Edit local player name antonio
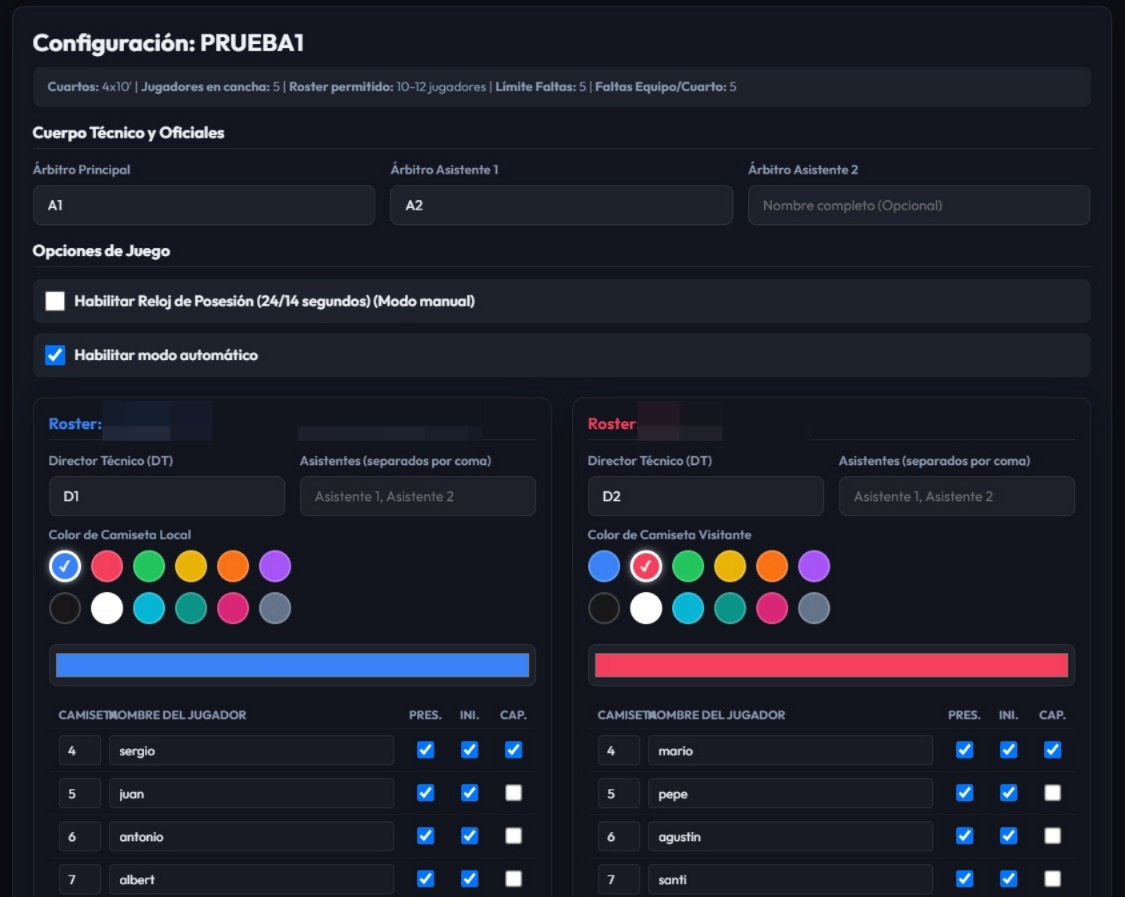The height and width of the screenshot is (897, 1125). pos(251,836)
